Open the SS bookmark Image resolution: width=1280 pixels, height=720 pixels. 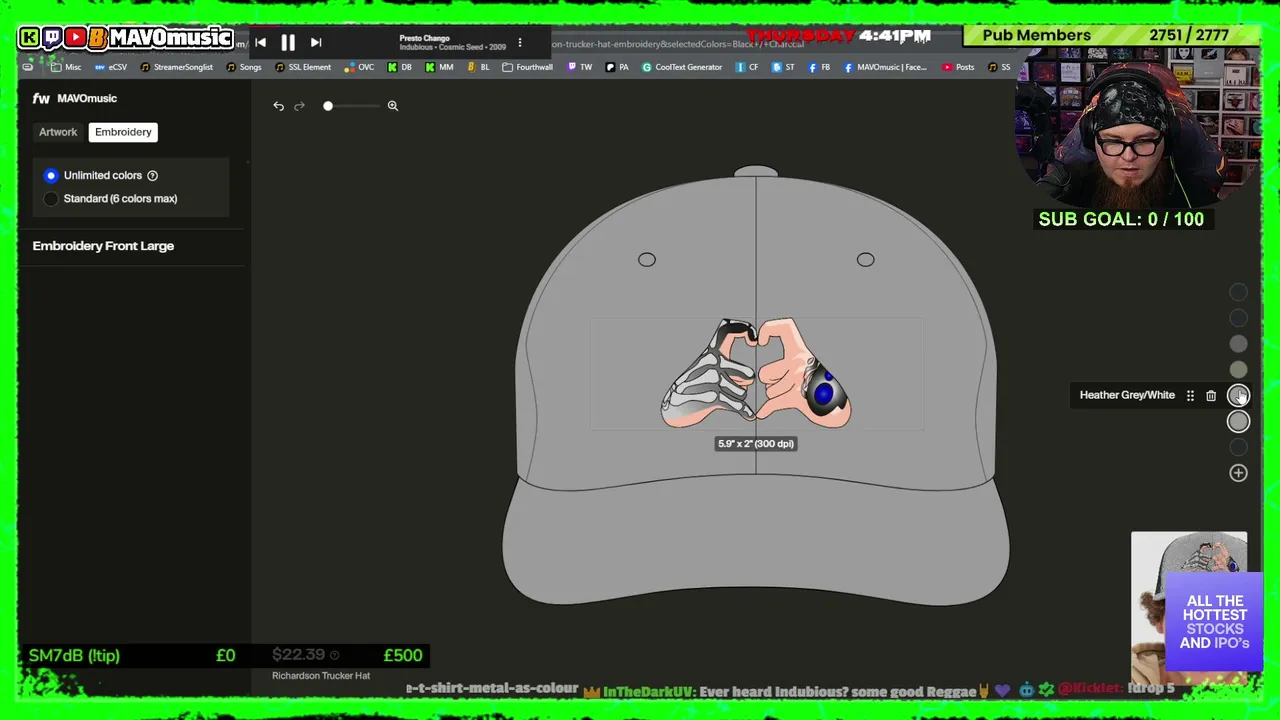[999, 67]
